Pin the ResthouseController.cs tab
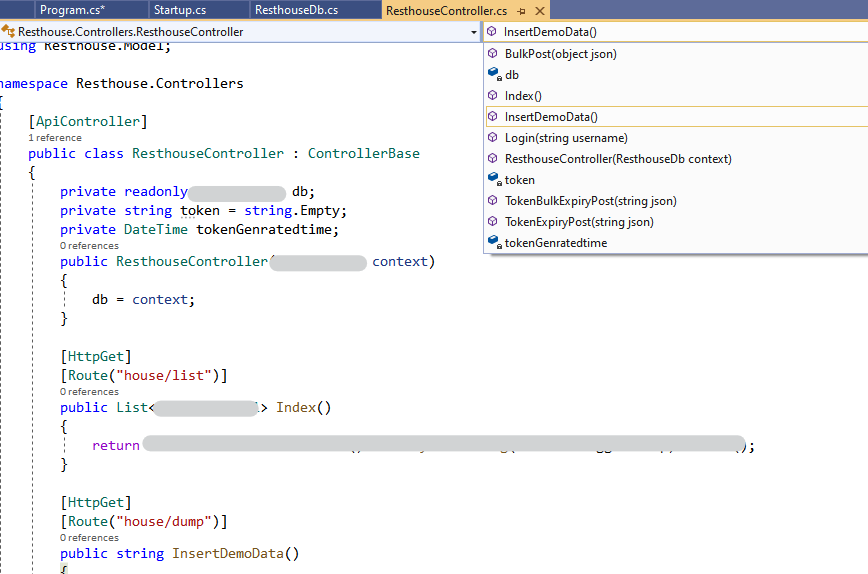Image resolution: width=868 pixels, height=574 pixels. pos(521,11)
